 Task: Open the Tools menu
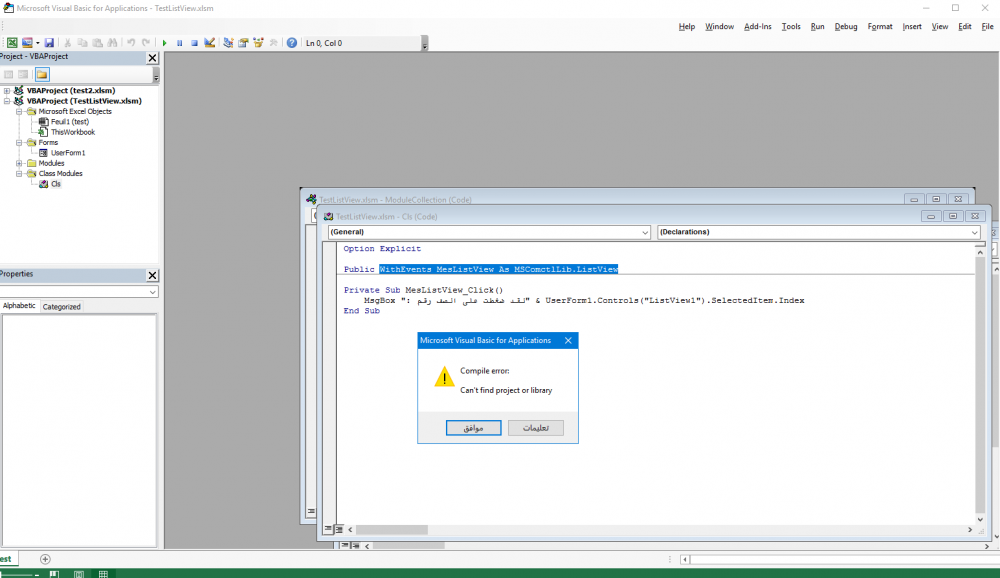point(791,26)
